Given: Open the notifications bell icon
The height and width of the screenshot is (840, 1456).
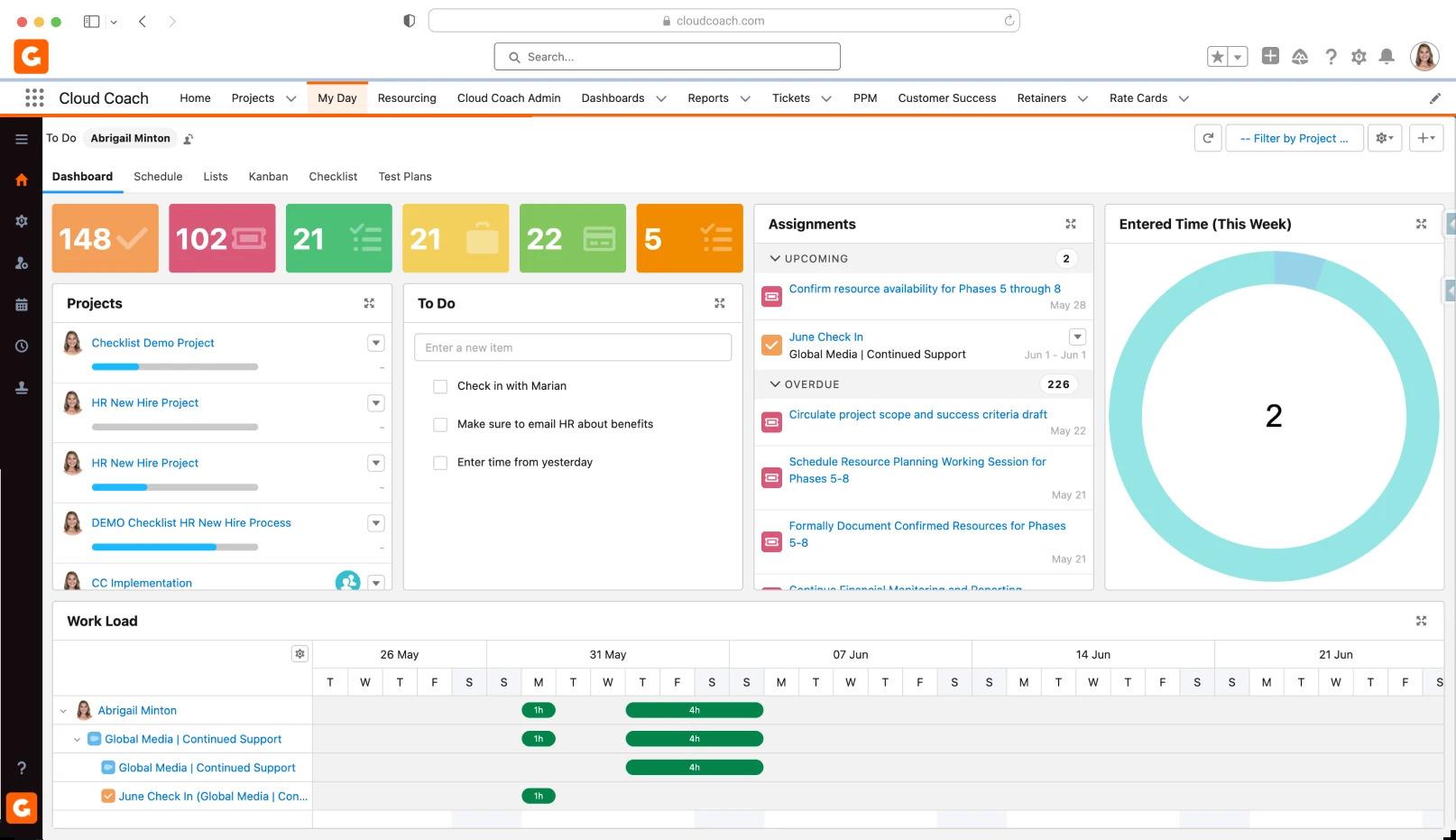Looking at the screenshot, I should pyautogui.click(x=1387, y=57).
